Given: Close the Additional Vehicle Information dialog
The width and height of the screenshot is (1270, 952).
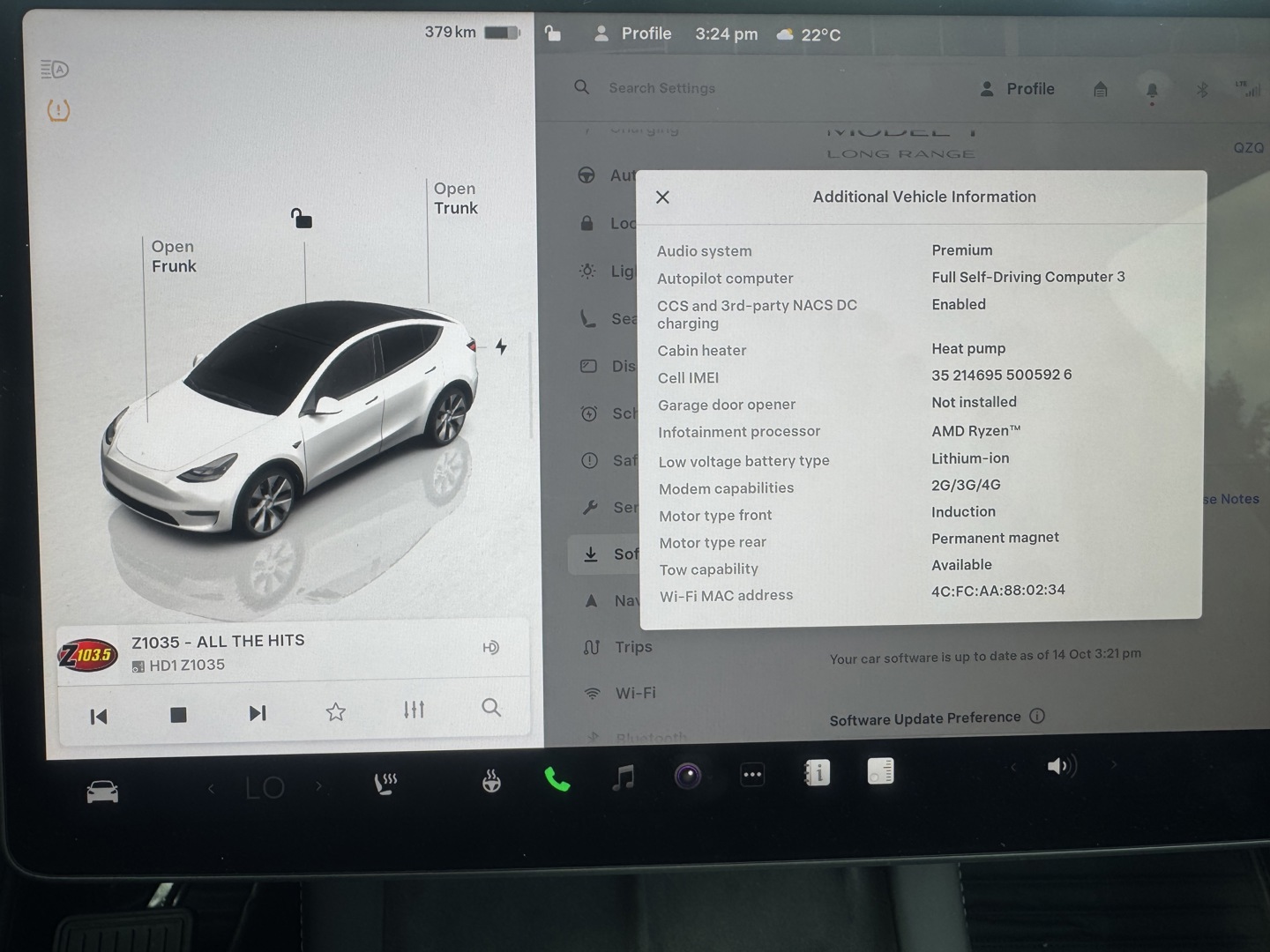Looking at the screenshot, I should coord(662,197).
